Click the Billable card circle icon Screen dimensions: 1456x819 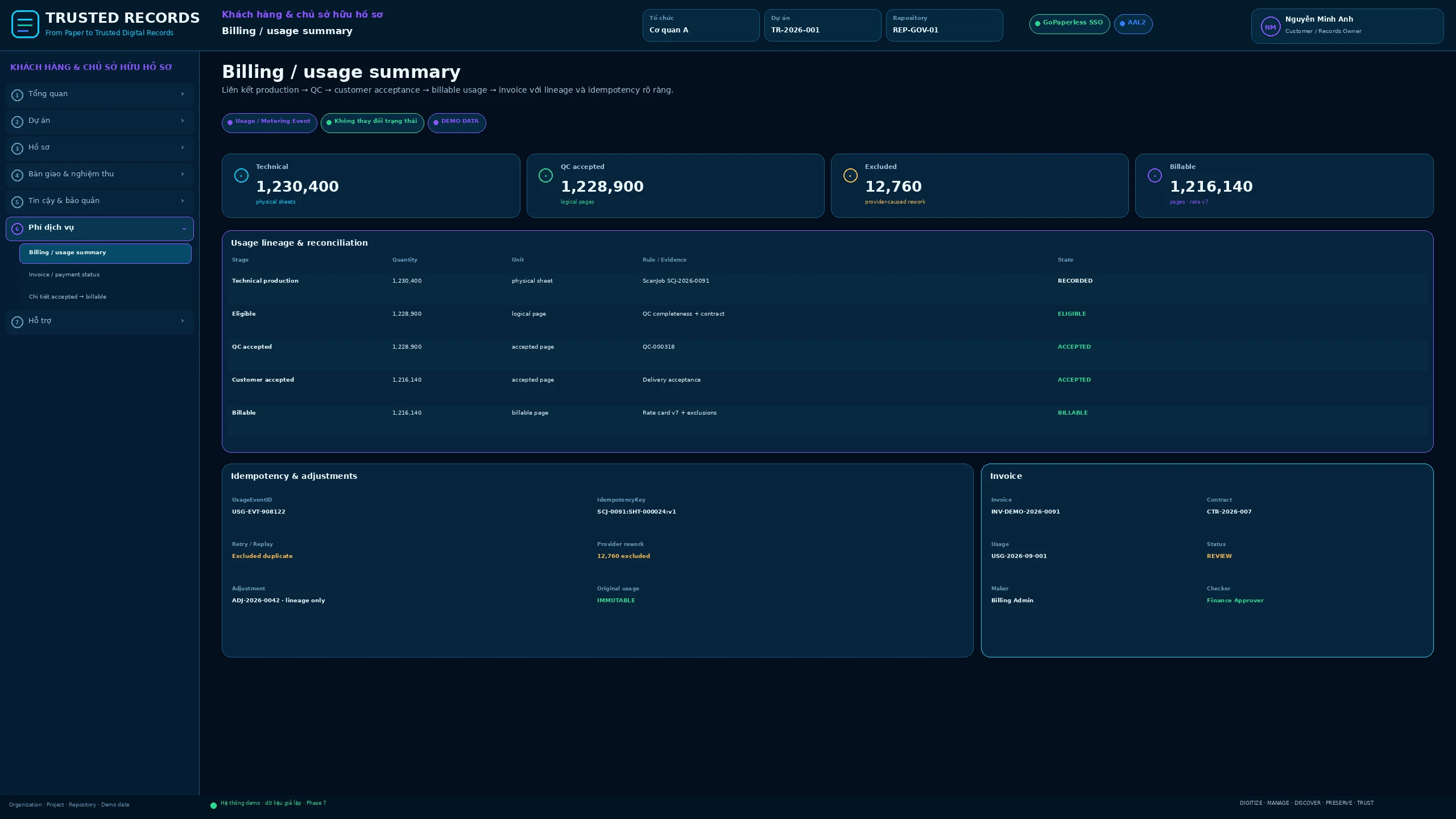(1155, 176)
